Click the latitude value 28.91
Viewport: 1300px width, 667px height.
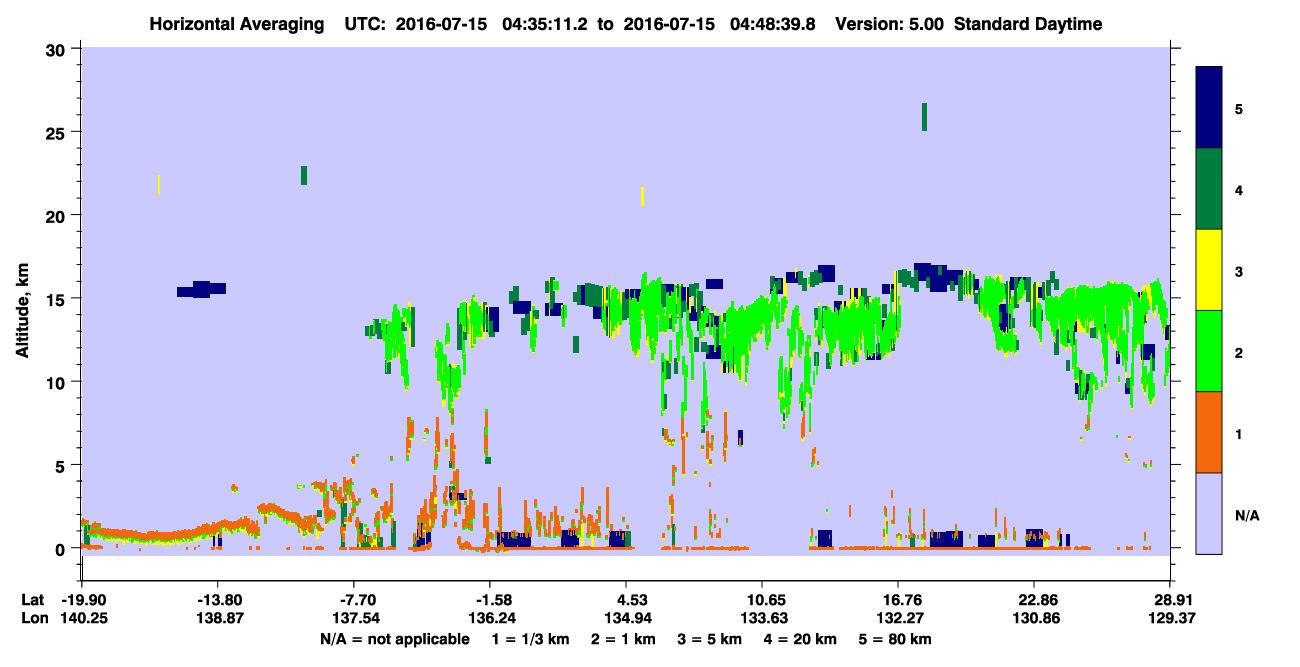(1169, 600)
